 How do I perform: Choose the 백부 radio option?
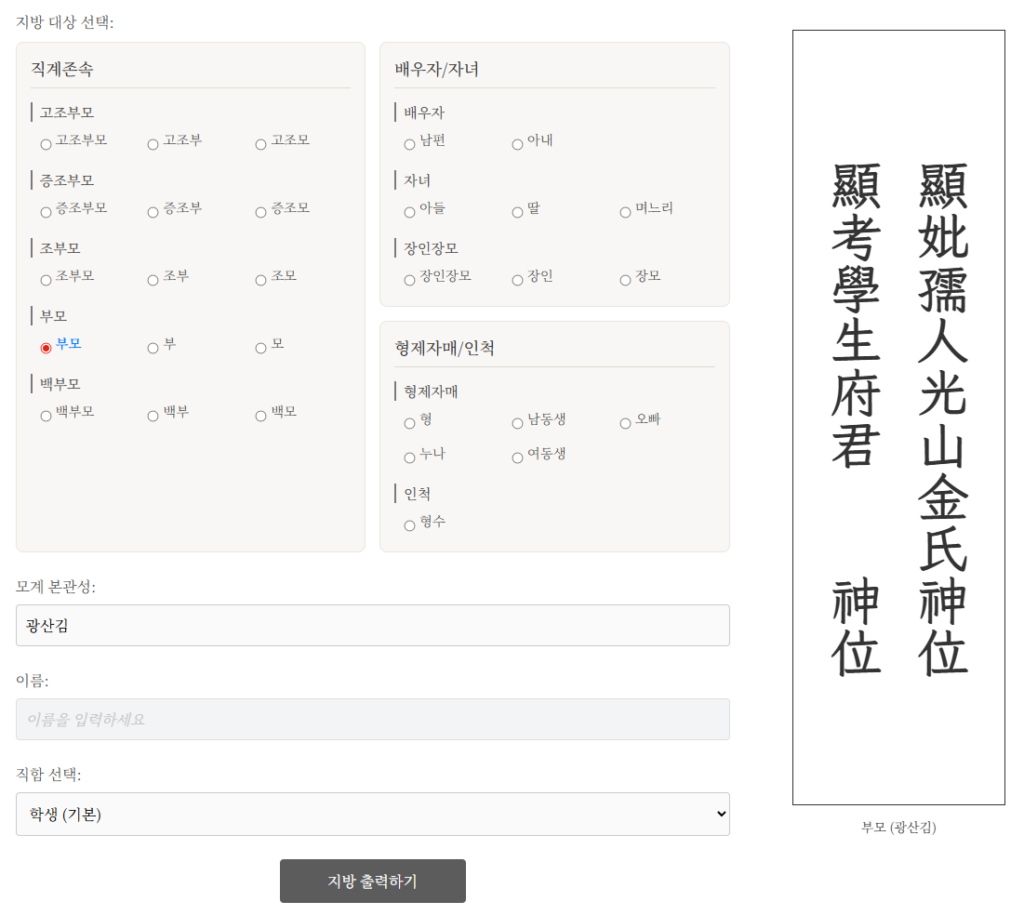pyautogui.click(x=153, y=416)
